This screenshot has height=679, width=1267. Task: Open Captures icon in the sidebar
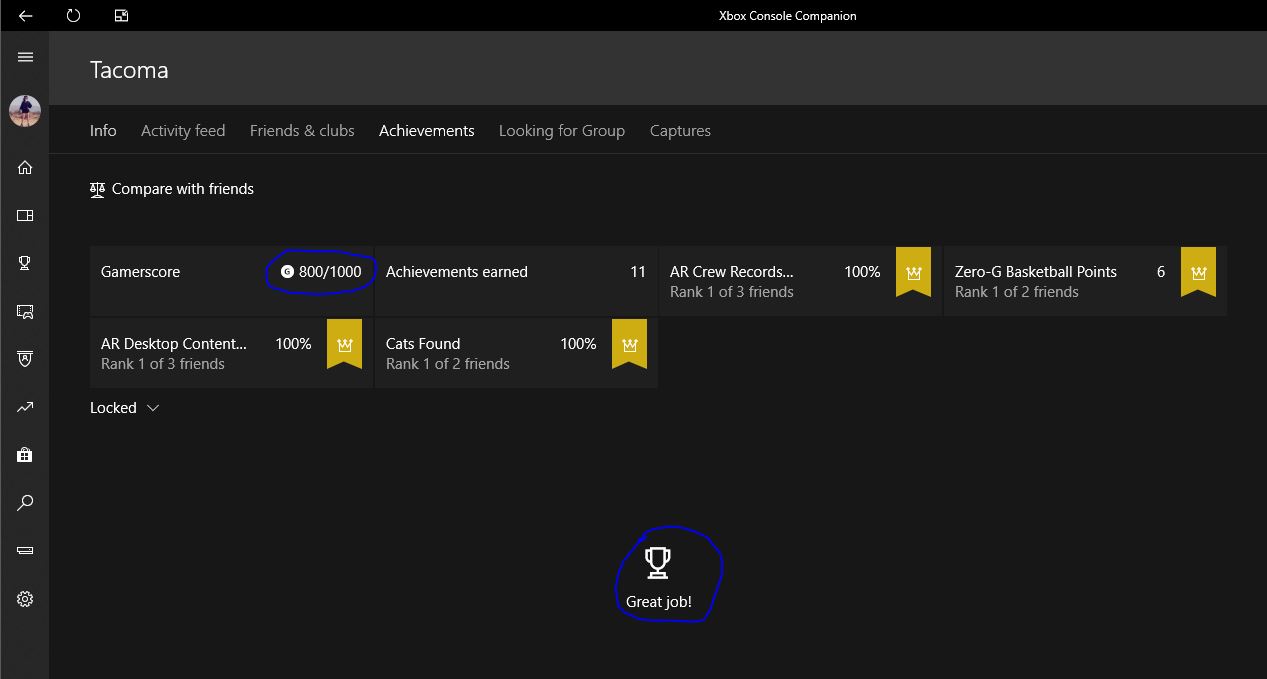pos(25,311)
